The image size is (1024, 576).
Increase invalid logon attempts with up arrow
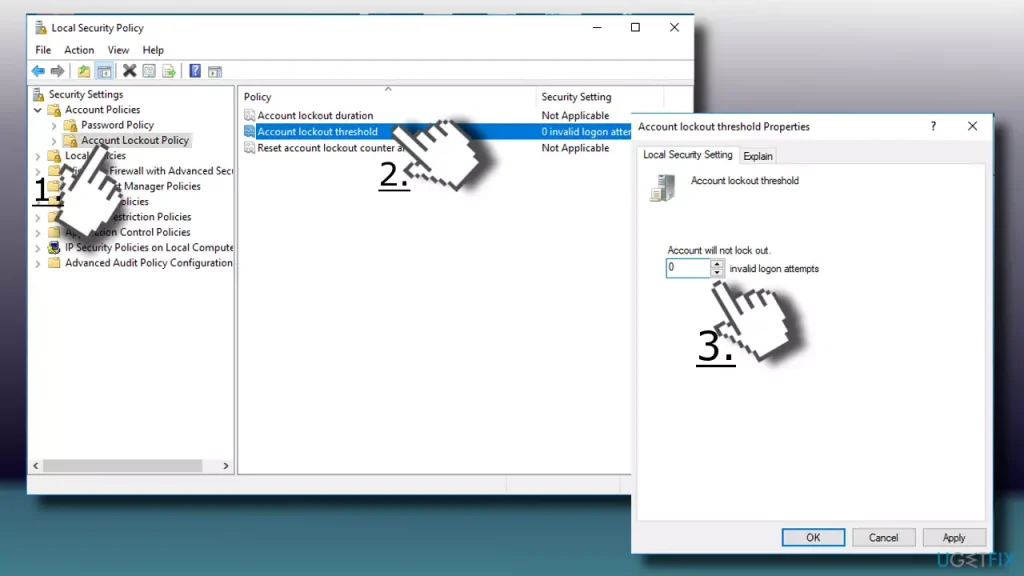[x=717, y=264]
